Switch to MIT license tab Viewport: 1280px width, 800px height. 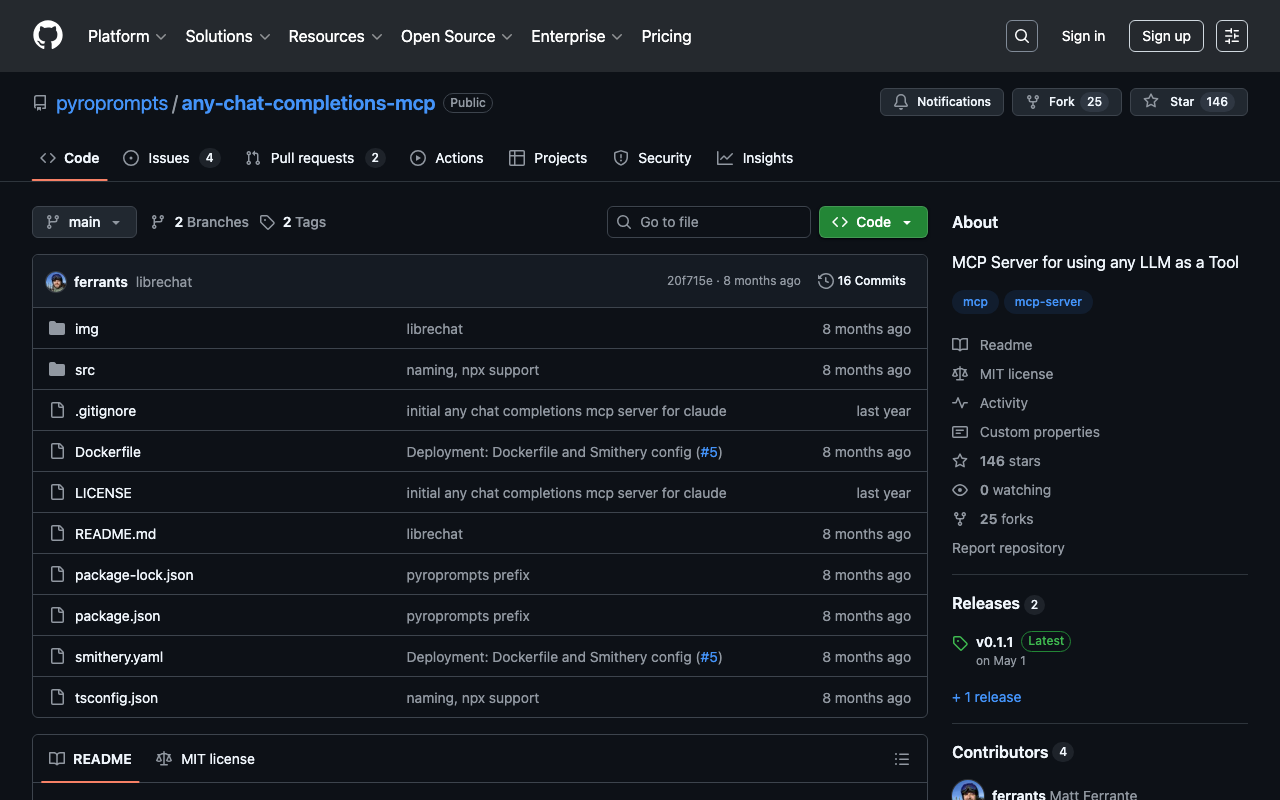click(206, 759)
